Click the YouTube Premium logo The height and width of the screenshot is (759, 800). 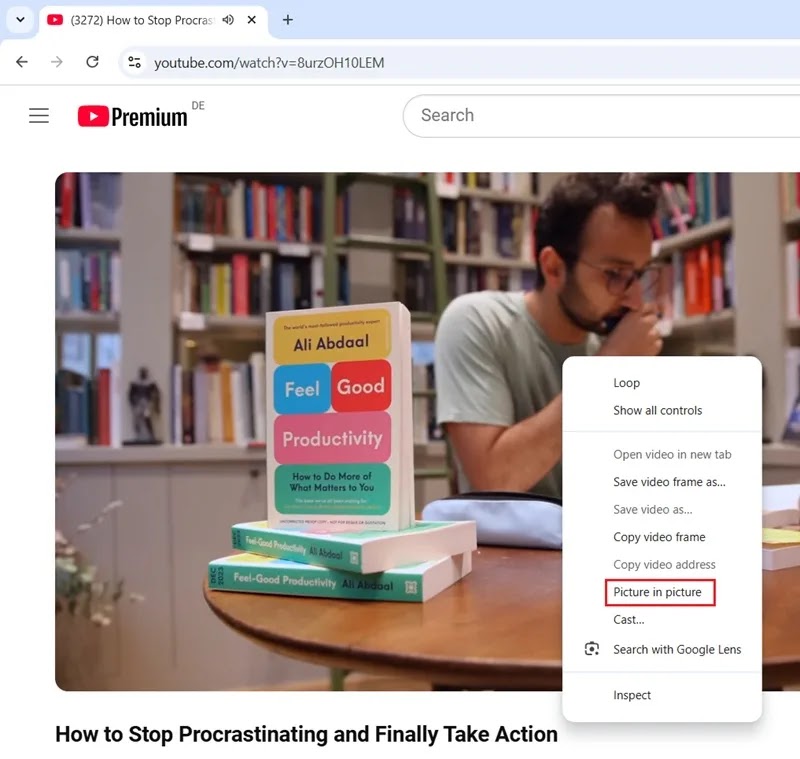click(133, 116)
